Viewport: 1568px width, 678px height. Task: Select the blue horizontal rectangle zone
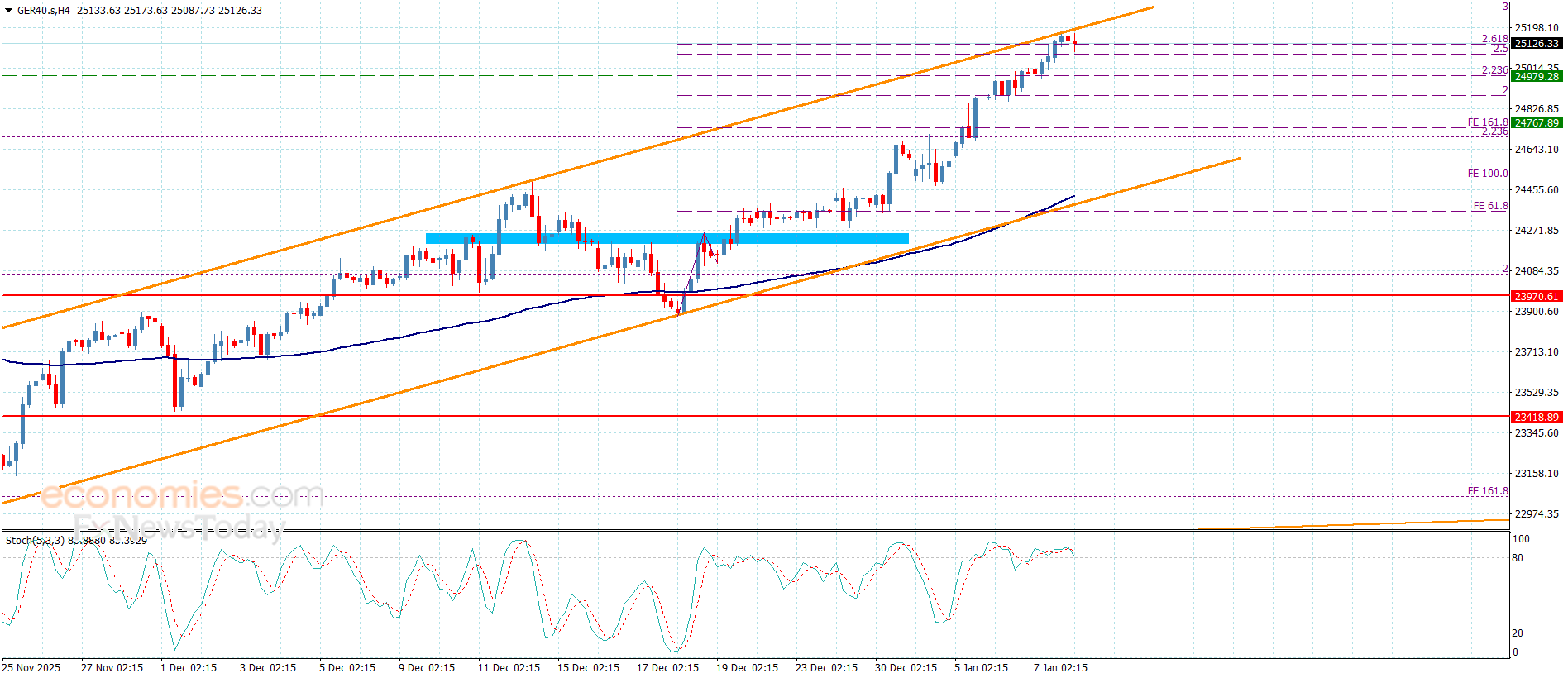click(x=667, y=239)
